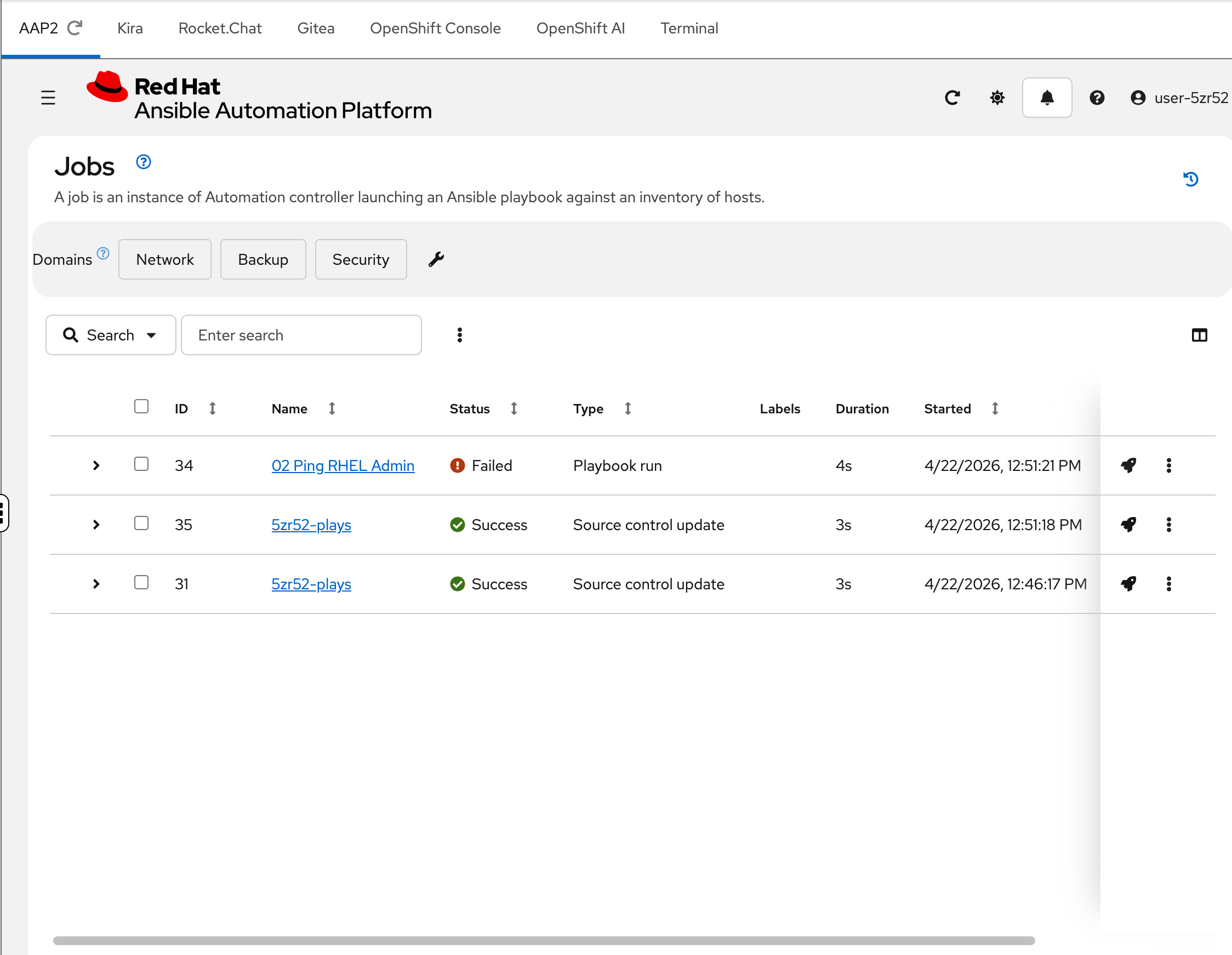Open the 5zr52-plays job with ID 31
1232x955 pixels.
tap(311, 584)
